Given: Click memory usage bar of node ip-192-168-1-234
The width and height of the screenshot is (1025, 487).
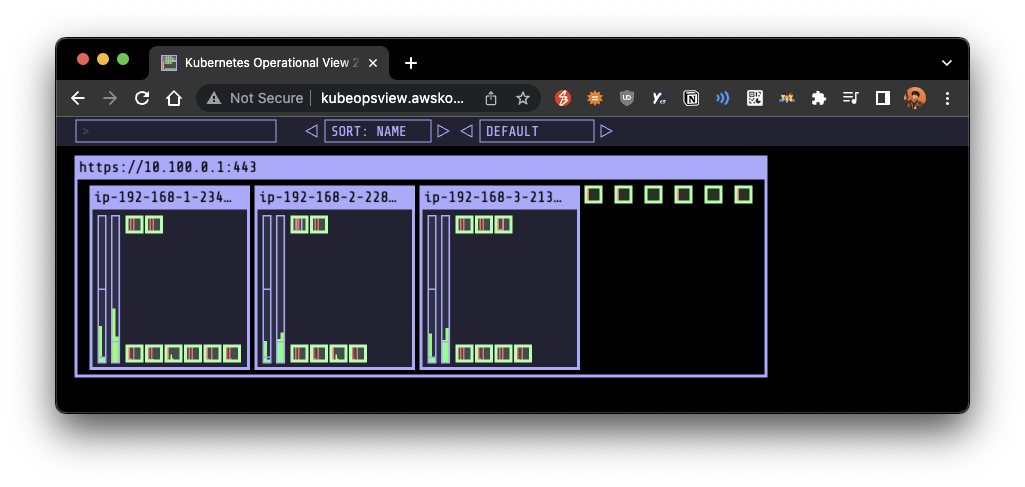Looking at the screenshot, I should (x=115, y=289).
